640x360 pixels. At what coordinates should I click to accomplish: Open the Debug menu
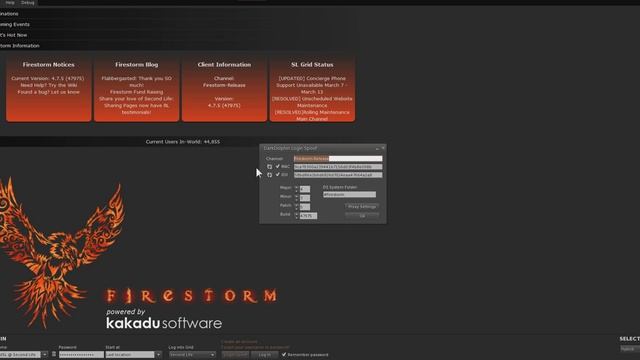coord(28,2)
